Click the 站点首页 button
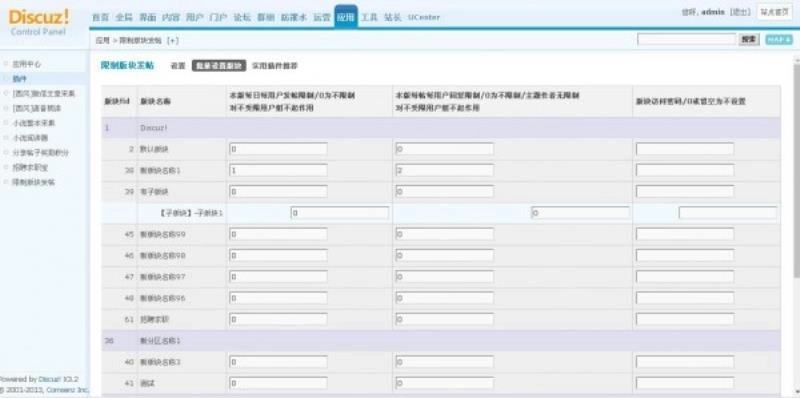Viewport: 800px width, 398px height. (x=774, y=12)
